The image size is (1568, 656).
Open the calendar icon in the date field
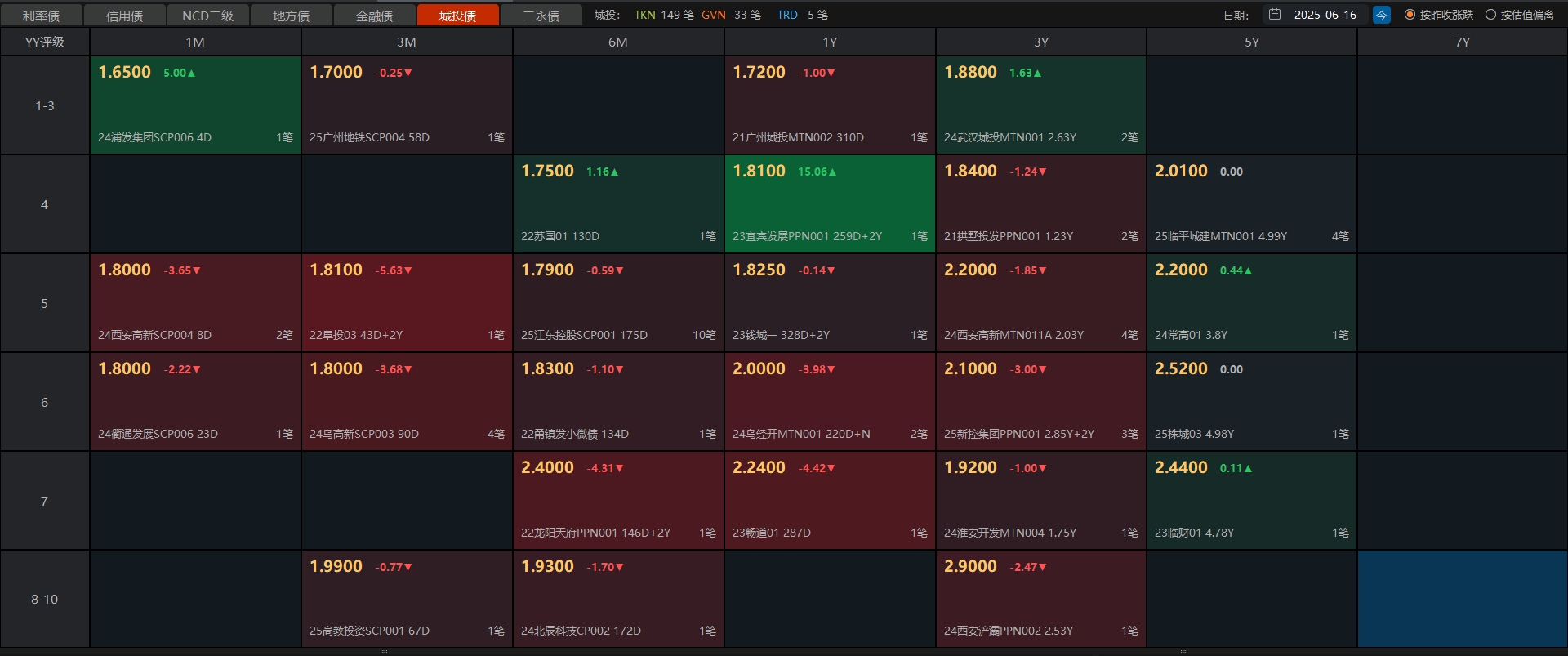[x=1275, y=15]
